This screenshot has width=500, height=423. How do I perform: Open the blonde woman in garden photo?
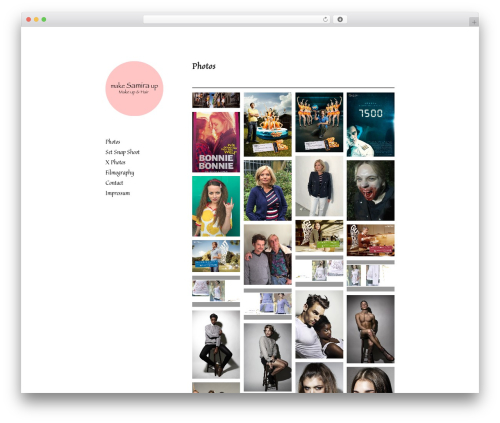[268, 190]
